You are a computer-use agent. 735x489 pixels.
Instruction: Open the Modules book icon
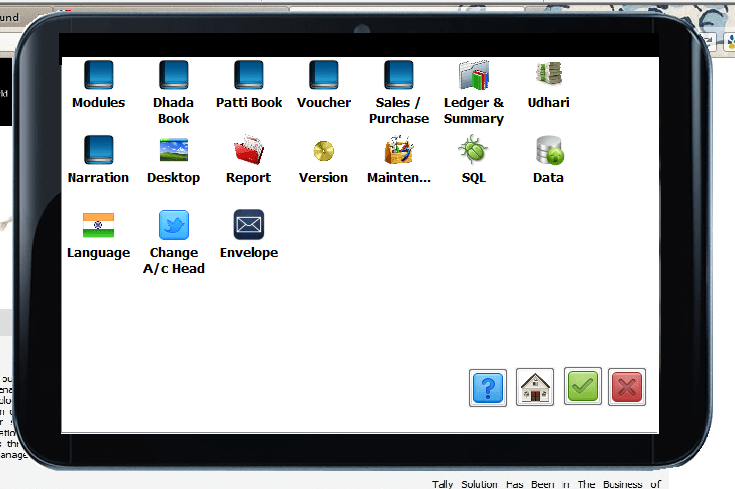pos(98,76)
